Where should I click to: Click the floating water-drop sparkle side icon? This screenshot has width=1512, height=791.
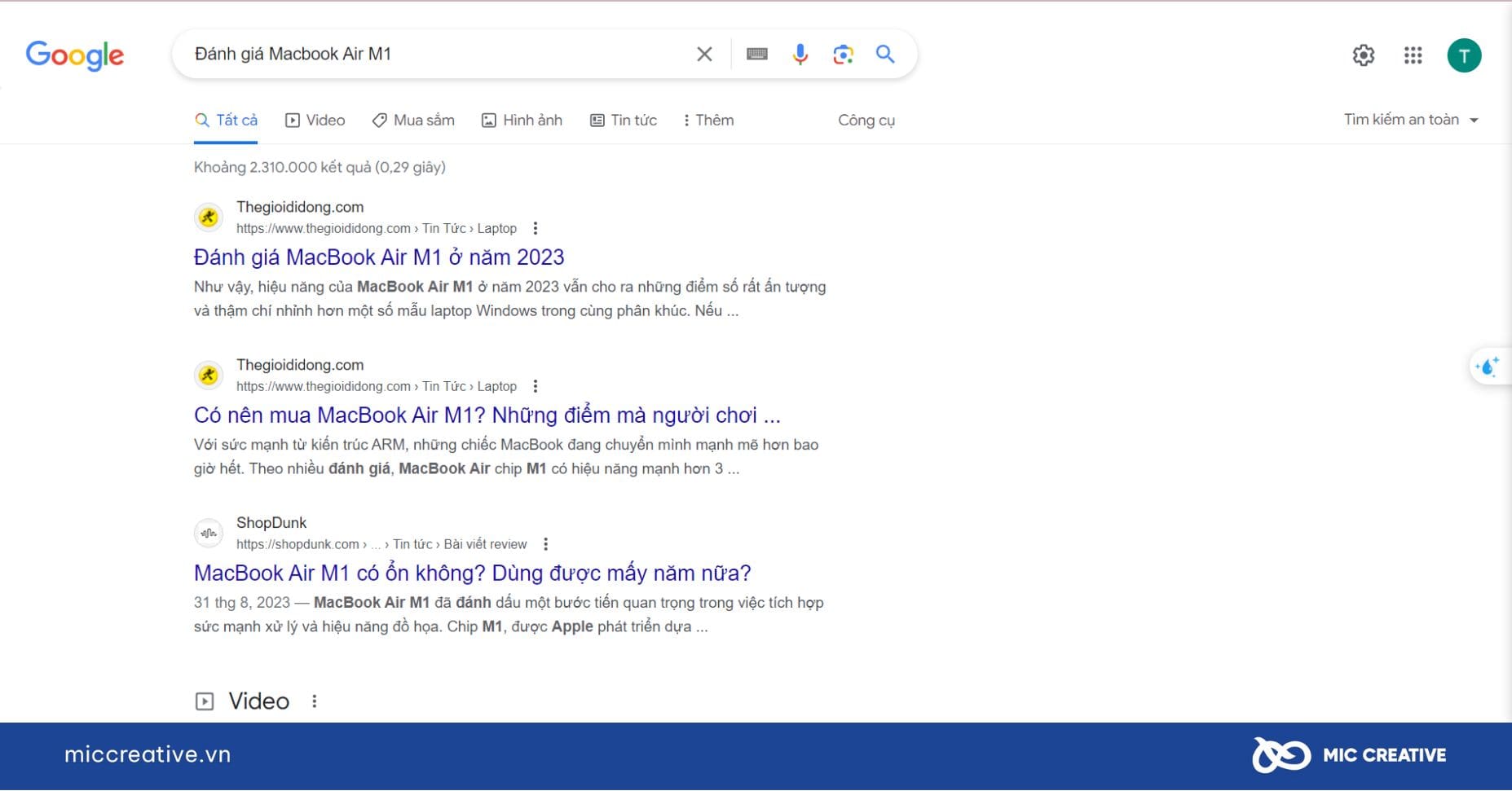[1488, 367]
